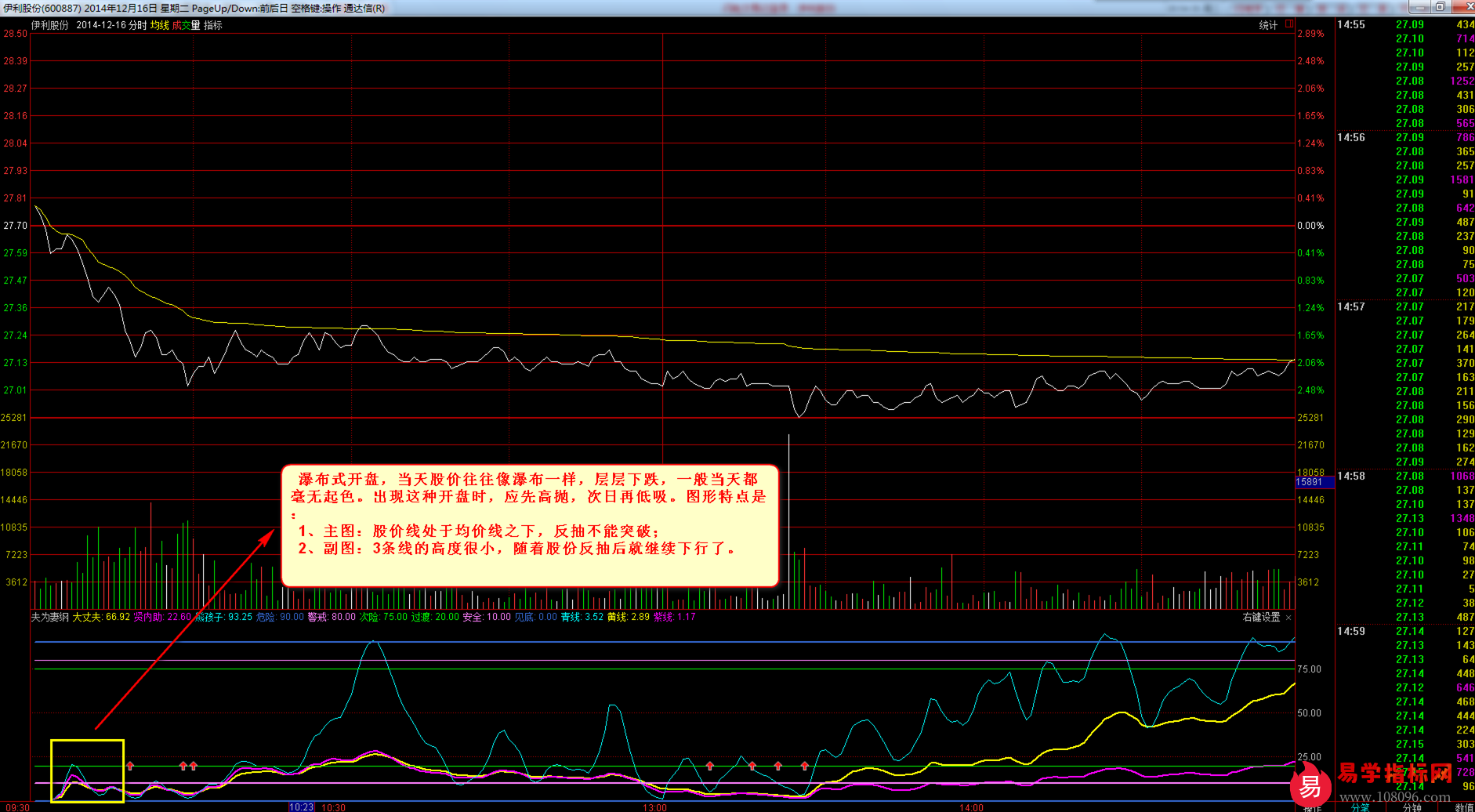Toggle the 均线 average line label
The image size is (1475, 812).
[x=160, y=25]
